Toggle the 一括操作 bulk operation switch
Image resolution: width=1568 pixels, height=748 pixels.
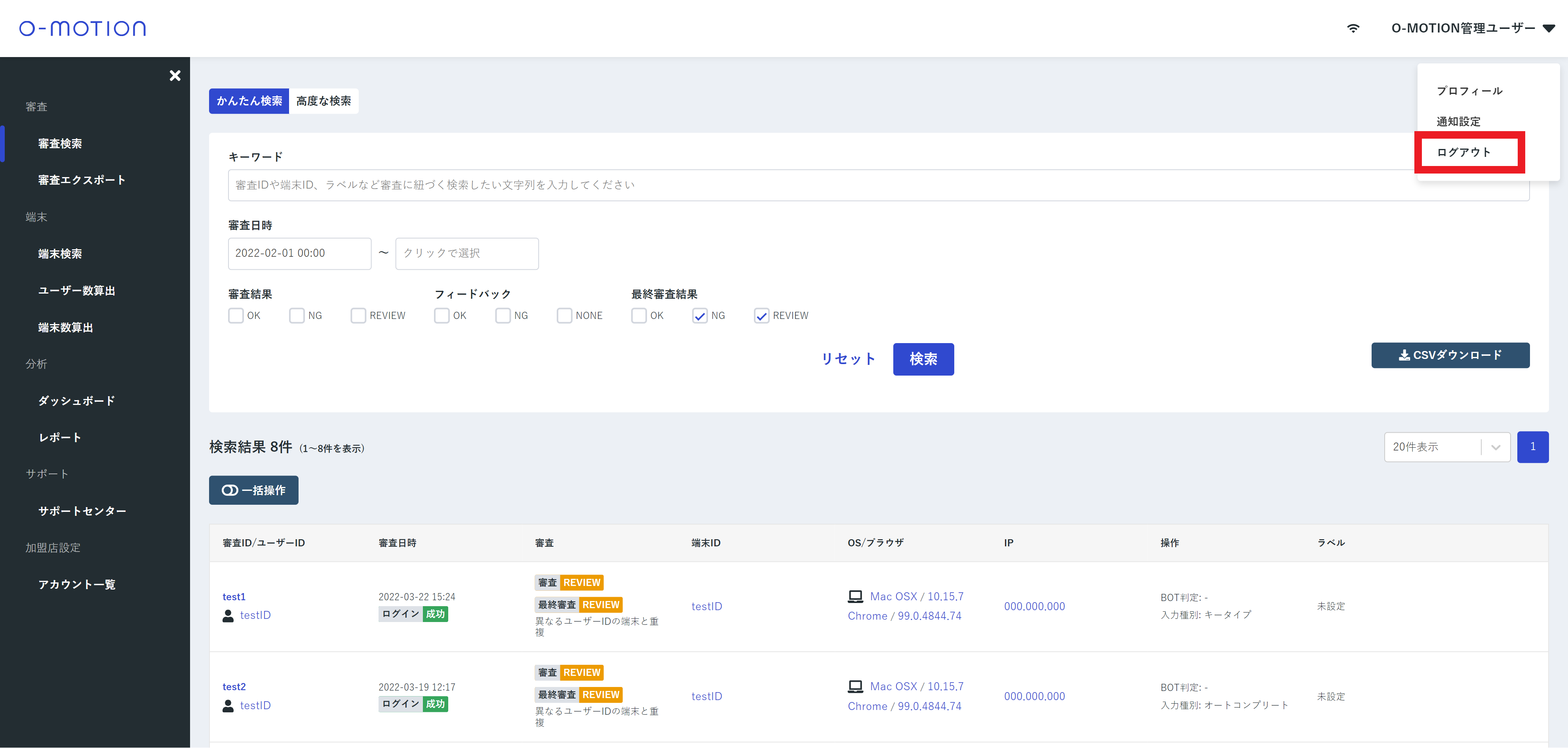pyautogui.click(x=253, y=490)
